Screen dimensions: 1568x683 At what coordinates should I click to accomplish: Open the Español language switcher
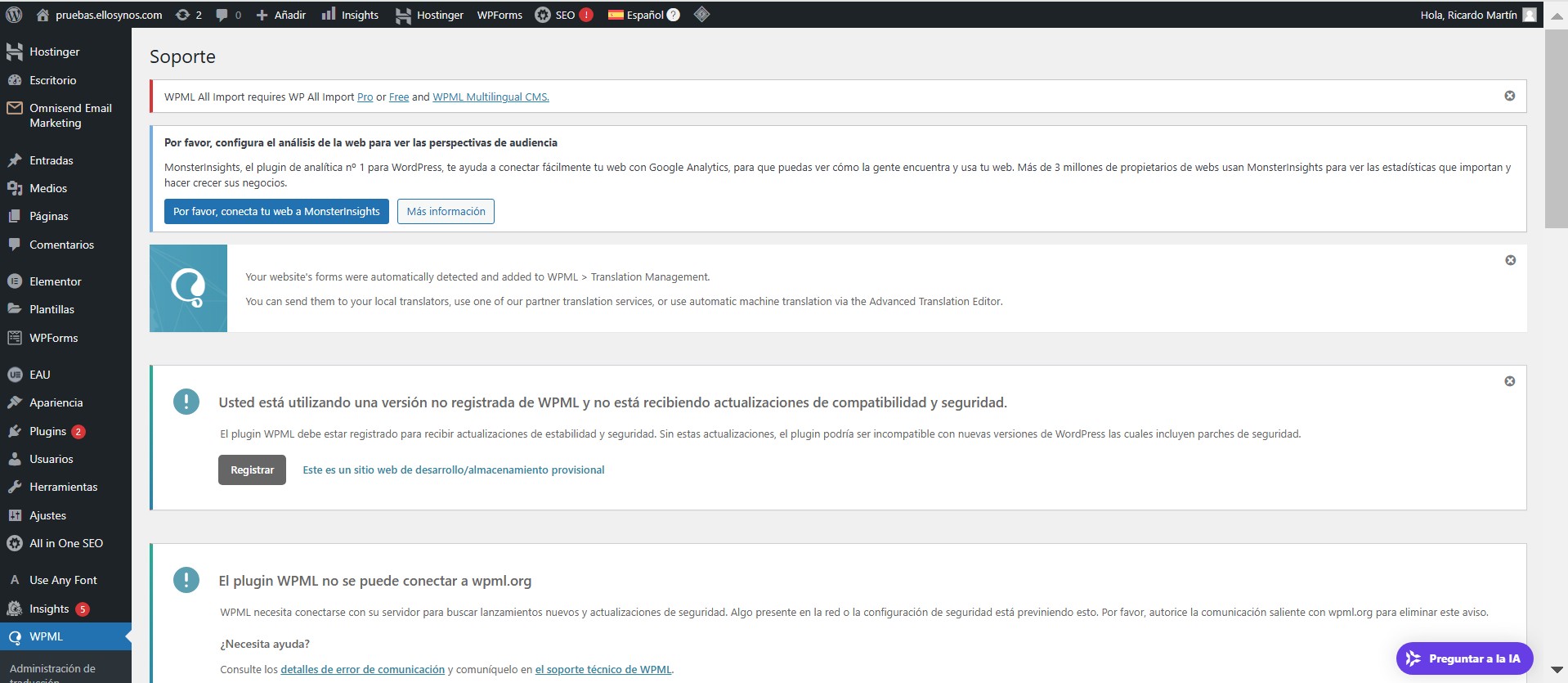tap(636, 15)
